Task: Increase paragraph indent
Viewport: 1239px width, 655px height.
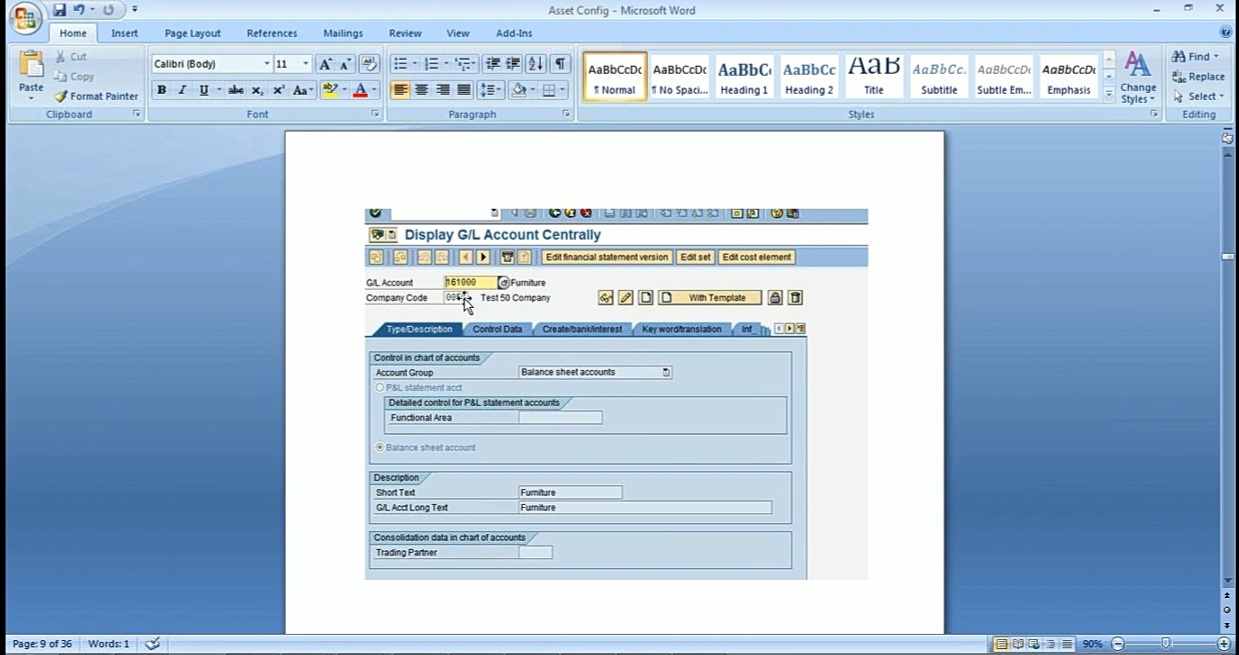Action: (x=513, y=64)
